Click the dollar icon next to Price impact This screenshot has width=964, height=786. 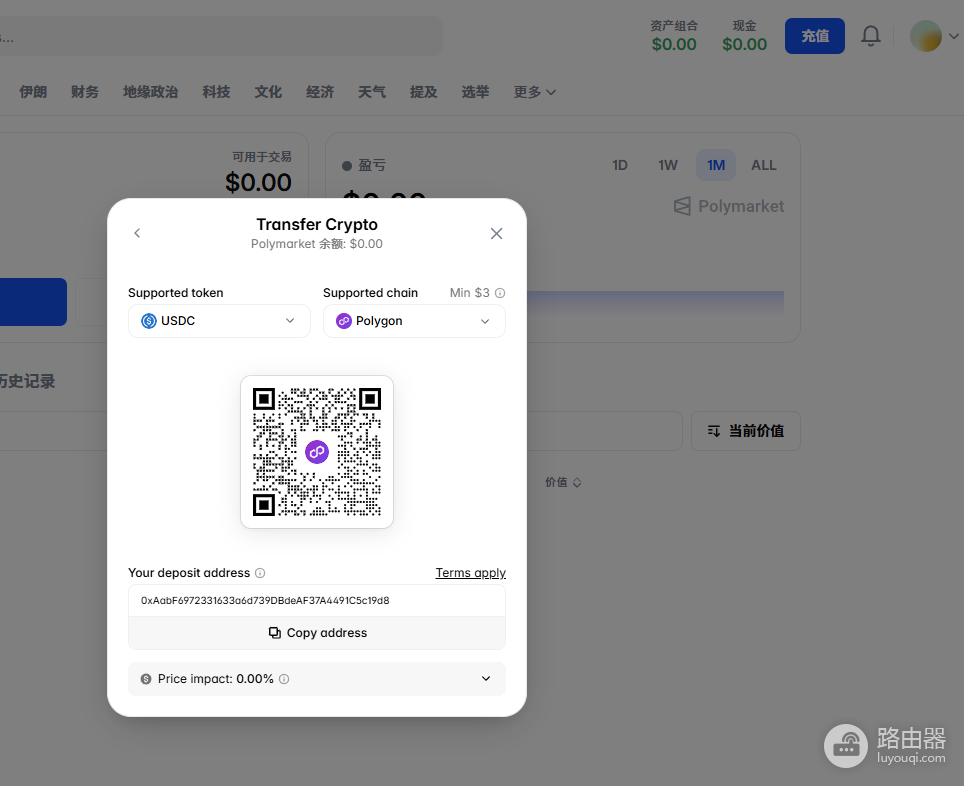click(146, 679)
